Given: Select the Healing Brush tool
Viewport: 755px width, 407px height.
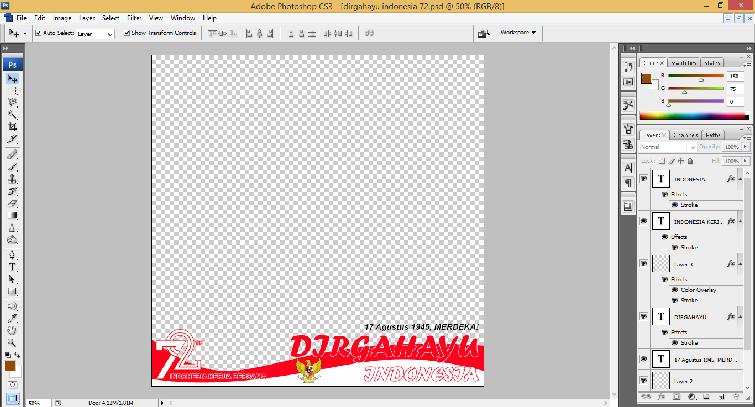Looking at the screenshot, I should point(13,155).
